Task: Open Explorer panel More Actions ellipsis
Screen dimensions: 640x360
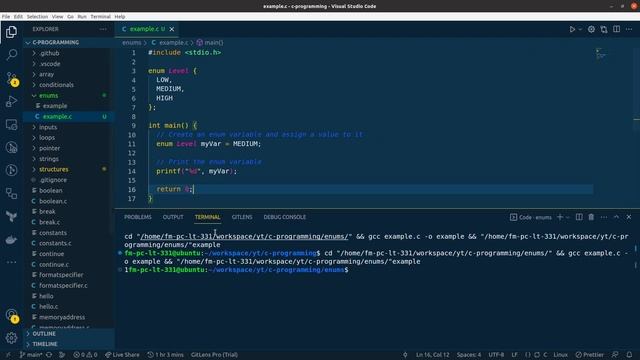Action: [103, 29]
